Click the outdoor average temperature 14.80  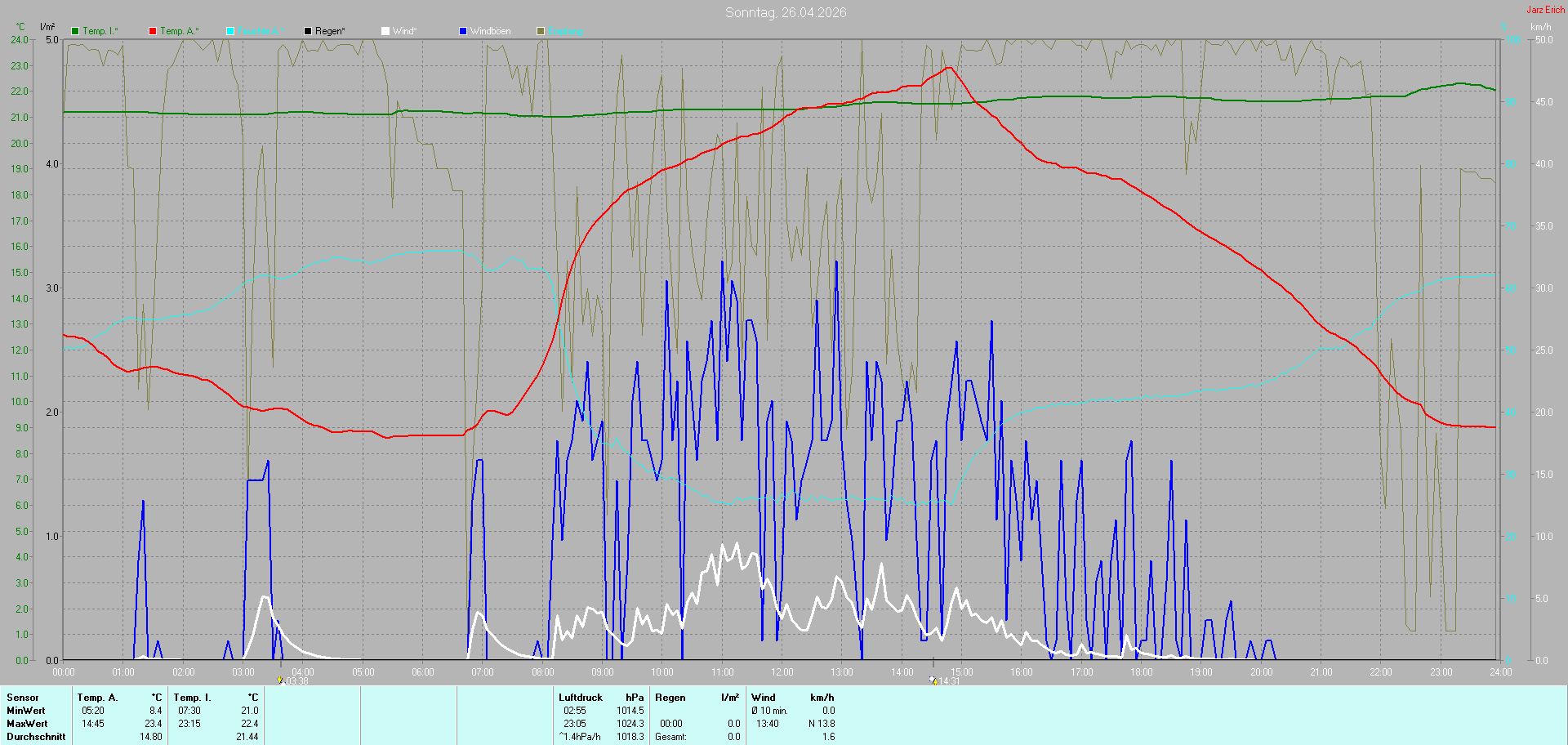coord(151,737)
